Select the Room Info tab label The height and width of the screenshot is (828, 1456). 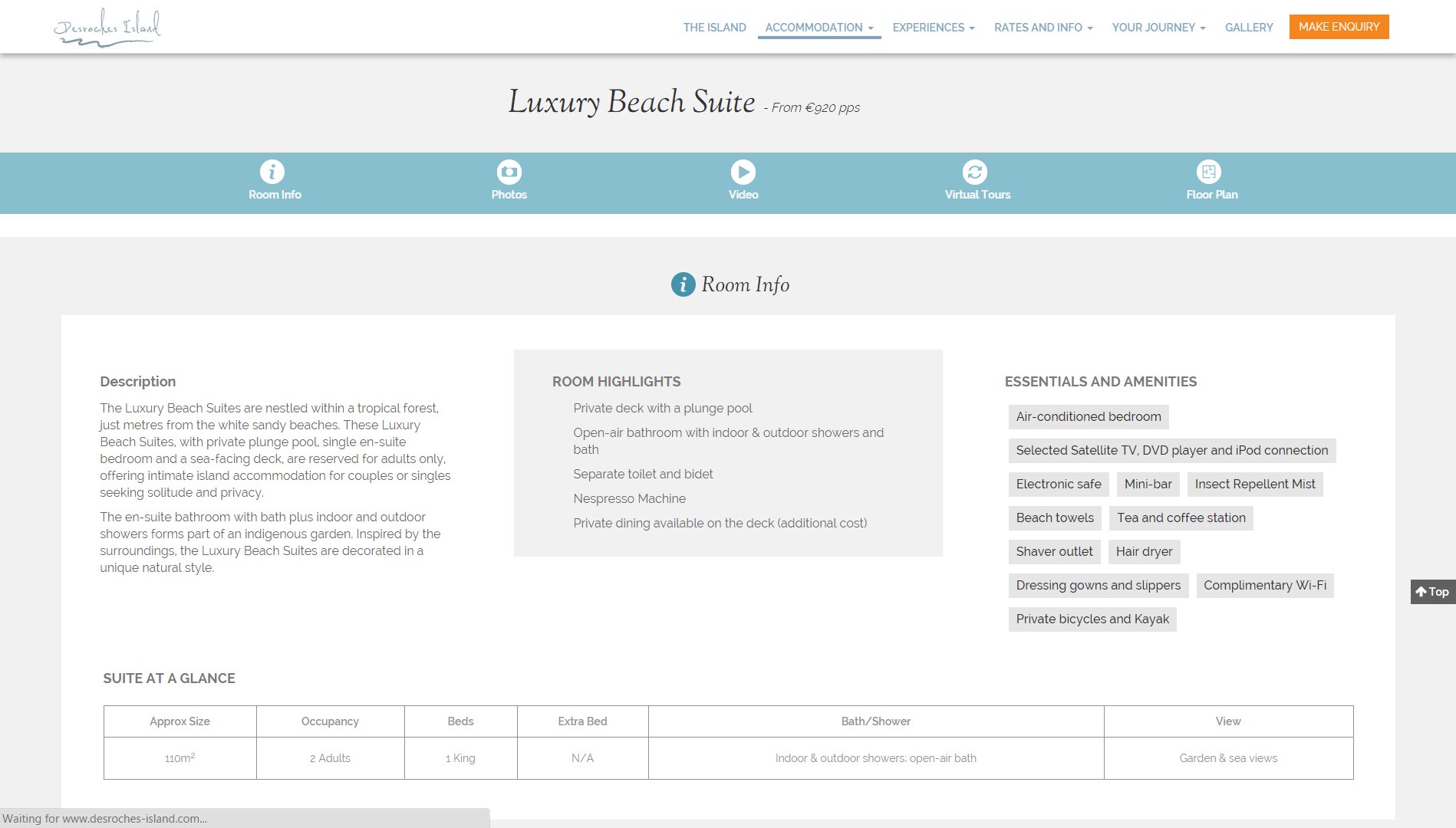tap(275, 195)
